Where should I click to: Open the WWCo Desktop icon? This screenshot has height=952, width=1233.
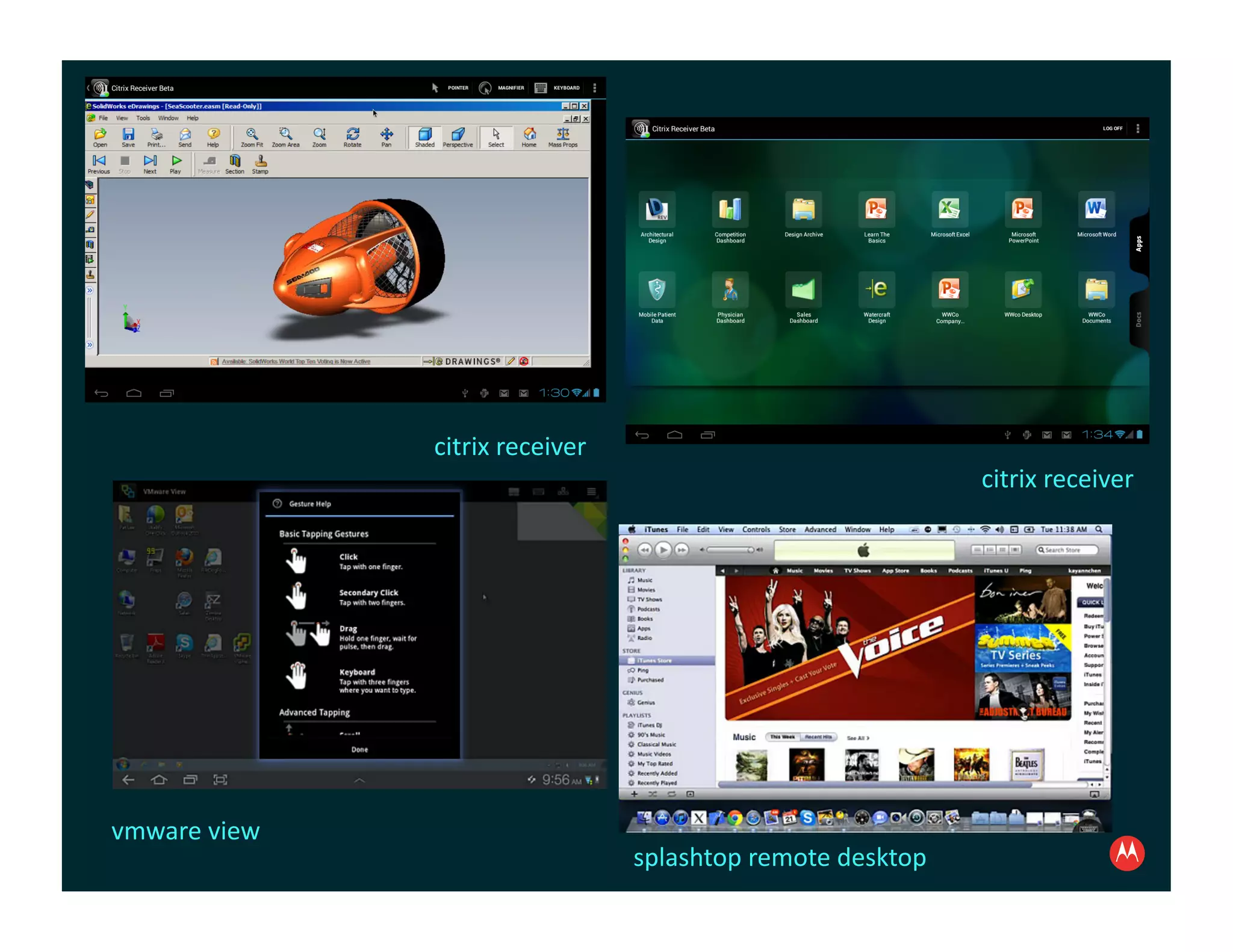coord(1023,295)
